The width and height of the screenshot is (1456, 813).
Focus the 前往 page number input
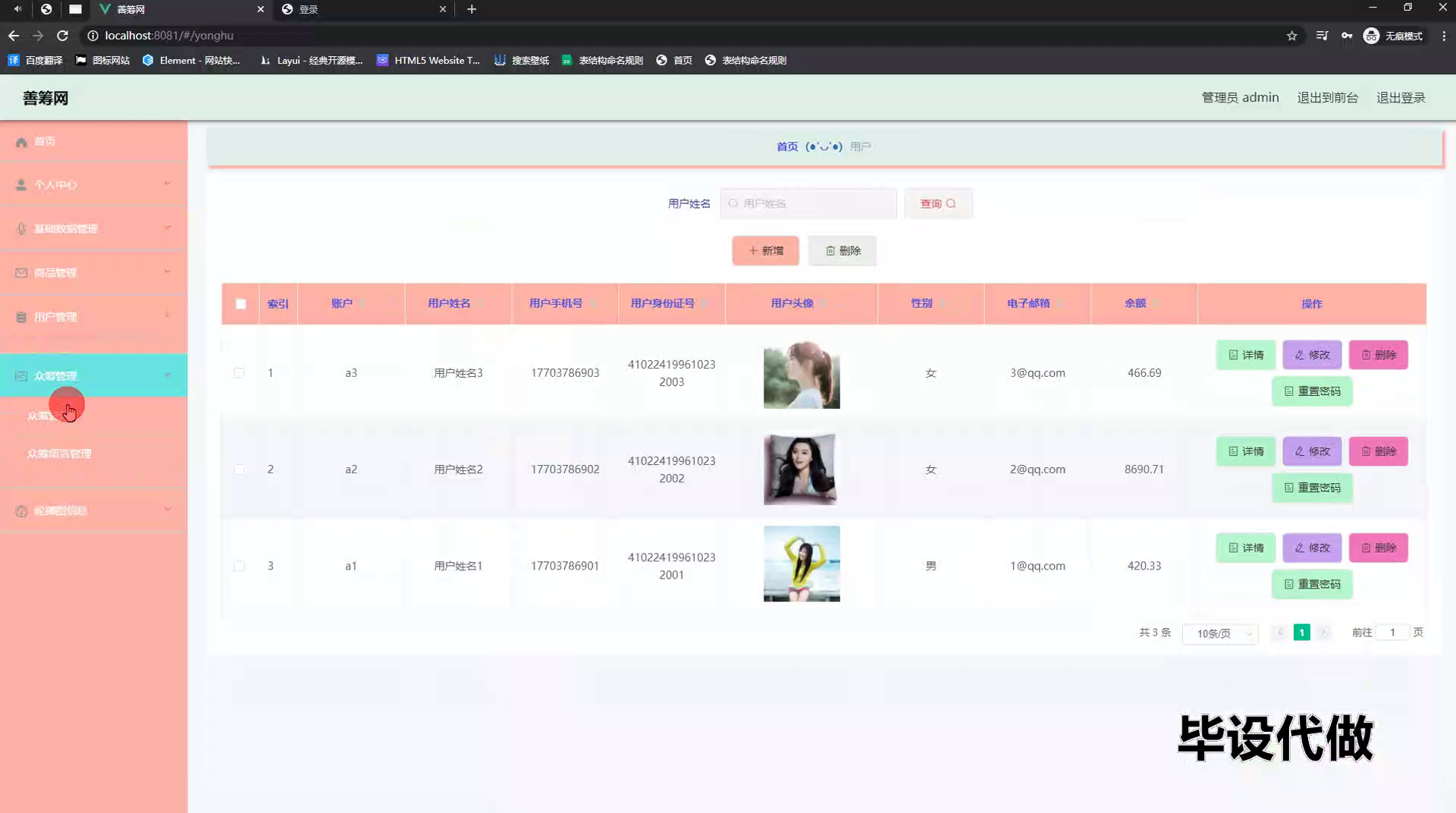tap(1392, 632)
